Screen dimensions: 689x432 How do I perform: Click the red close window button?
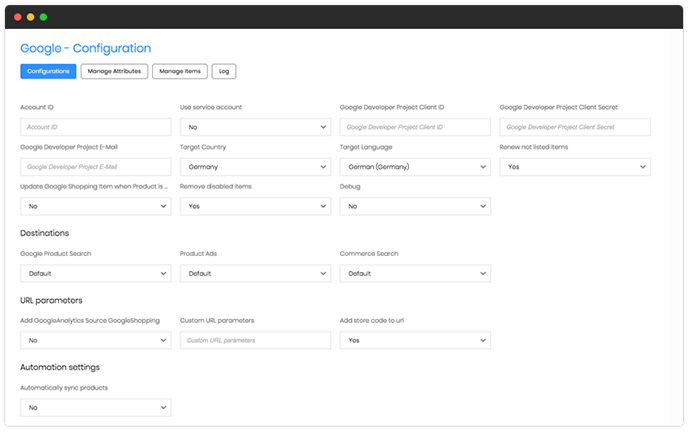point(18,17)
